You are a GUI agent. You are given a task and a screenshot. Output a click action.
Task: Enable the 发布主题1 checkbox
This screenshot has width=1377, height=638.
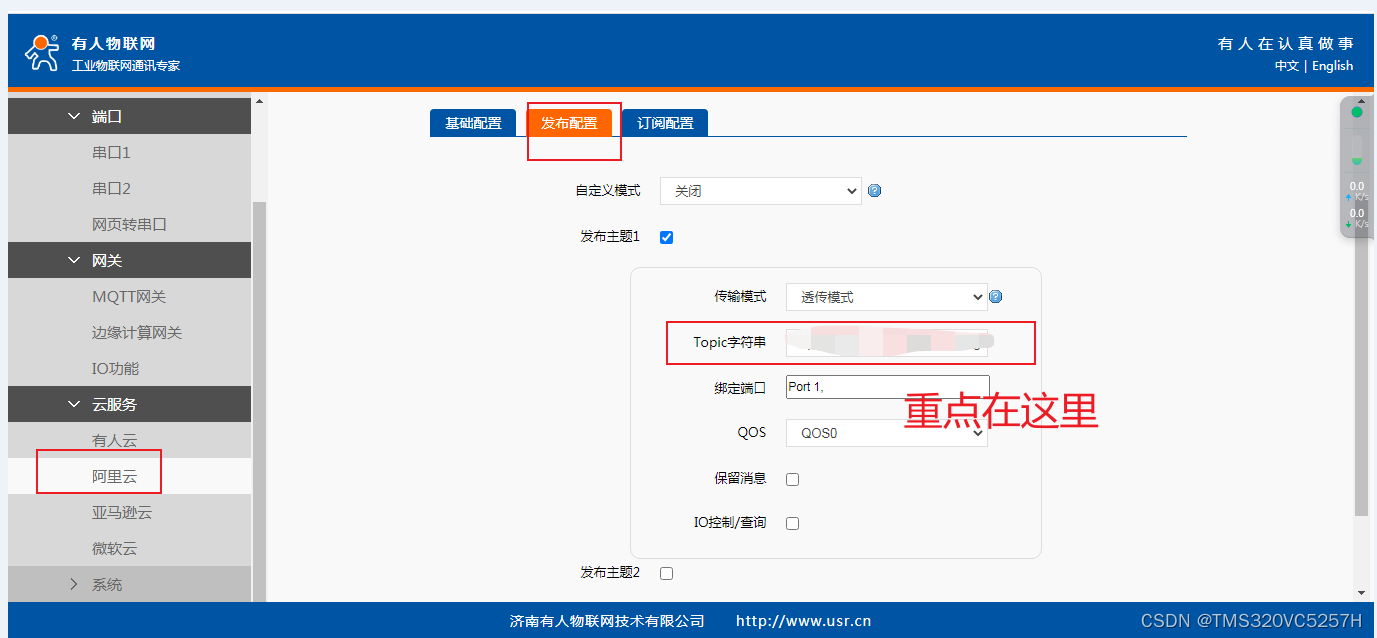(667, 237)
